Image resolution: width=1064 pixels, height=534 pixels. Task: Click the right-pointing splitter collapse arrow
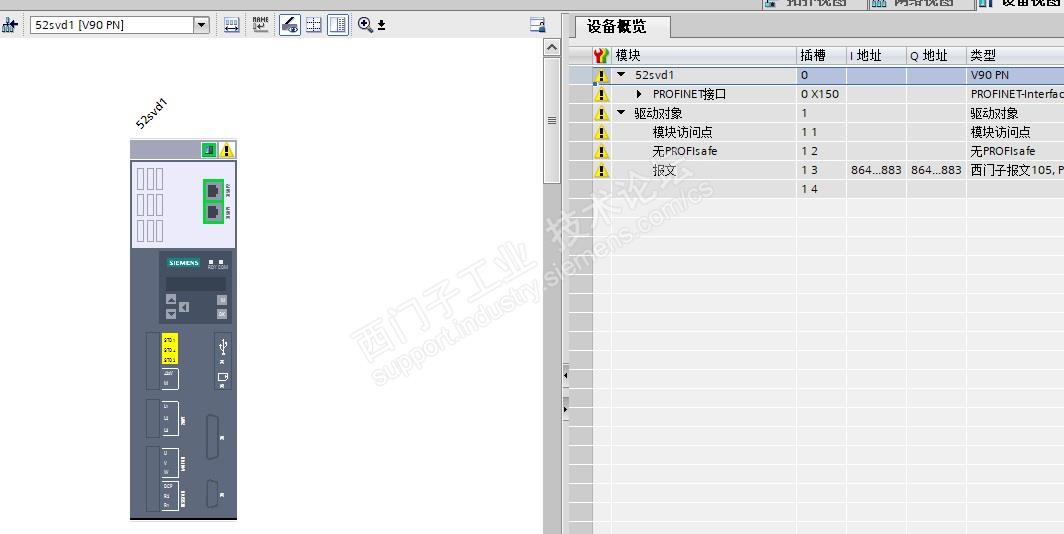pos(565,410)
